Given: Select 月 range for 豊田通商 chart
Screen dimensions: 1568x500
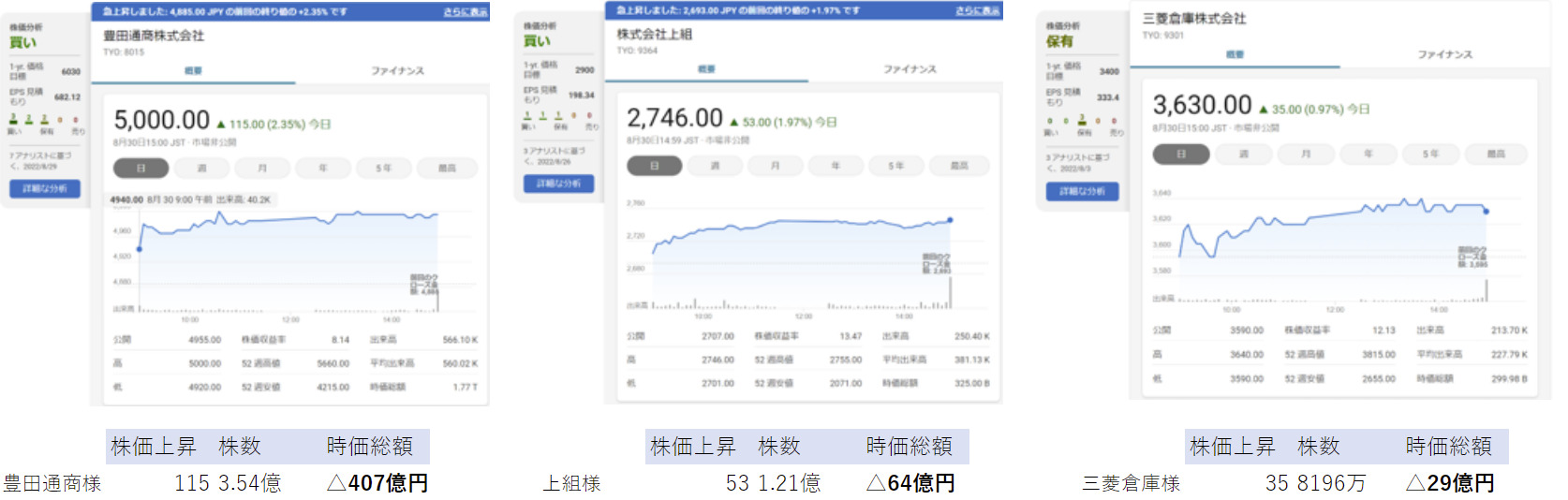Looking at the screenshot, I should point(262,168).
